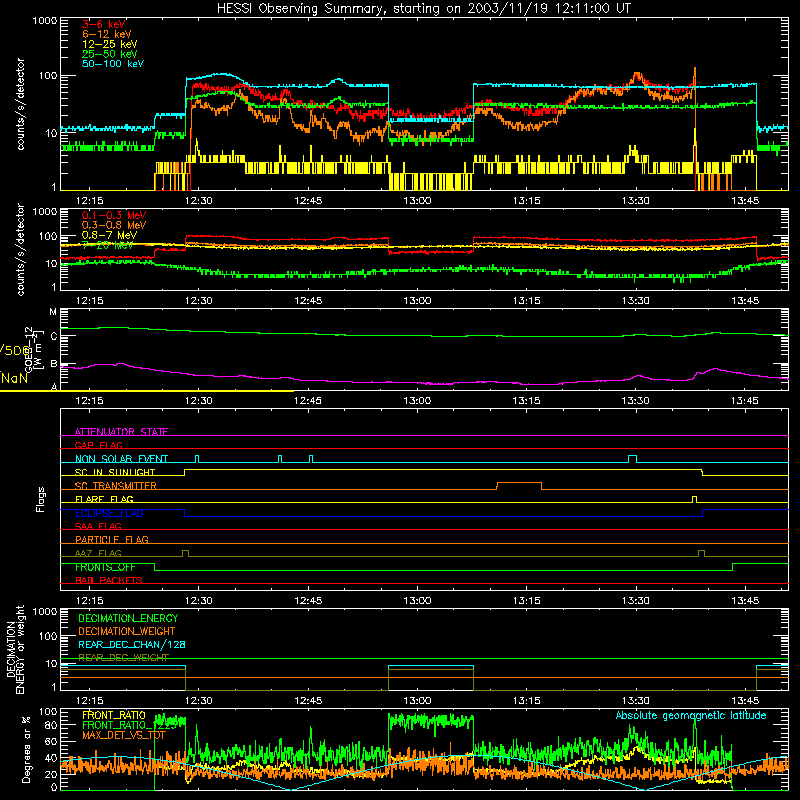Click the 0.1-0.3 MeV legend label
This screenshot has height=800, width=800.
tap(114, 215)
